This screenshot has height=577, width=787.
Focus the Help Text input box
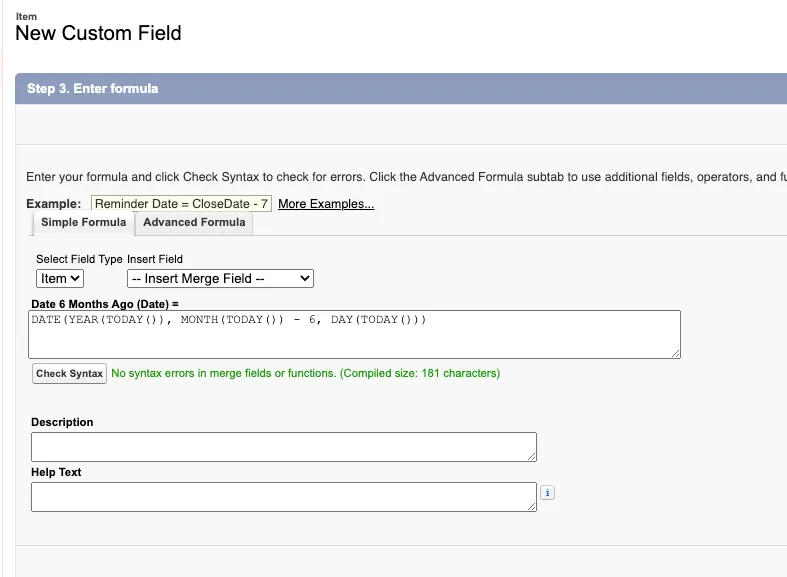tap(284, 497)
